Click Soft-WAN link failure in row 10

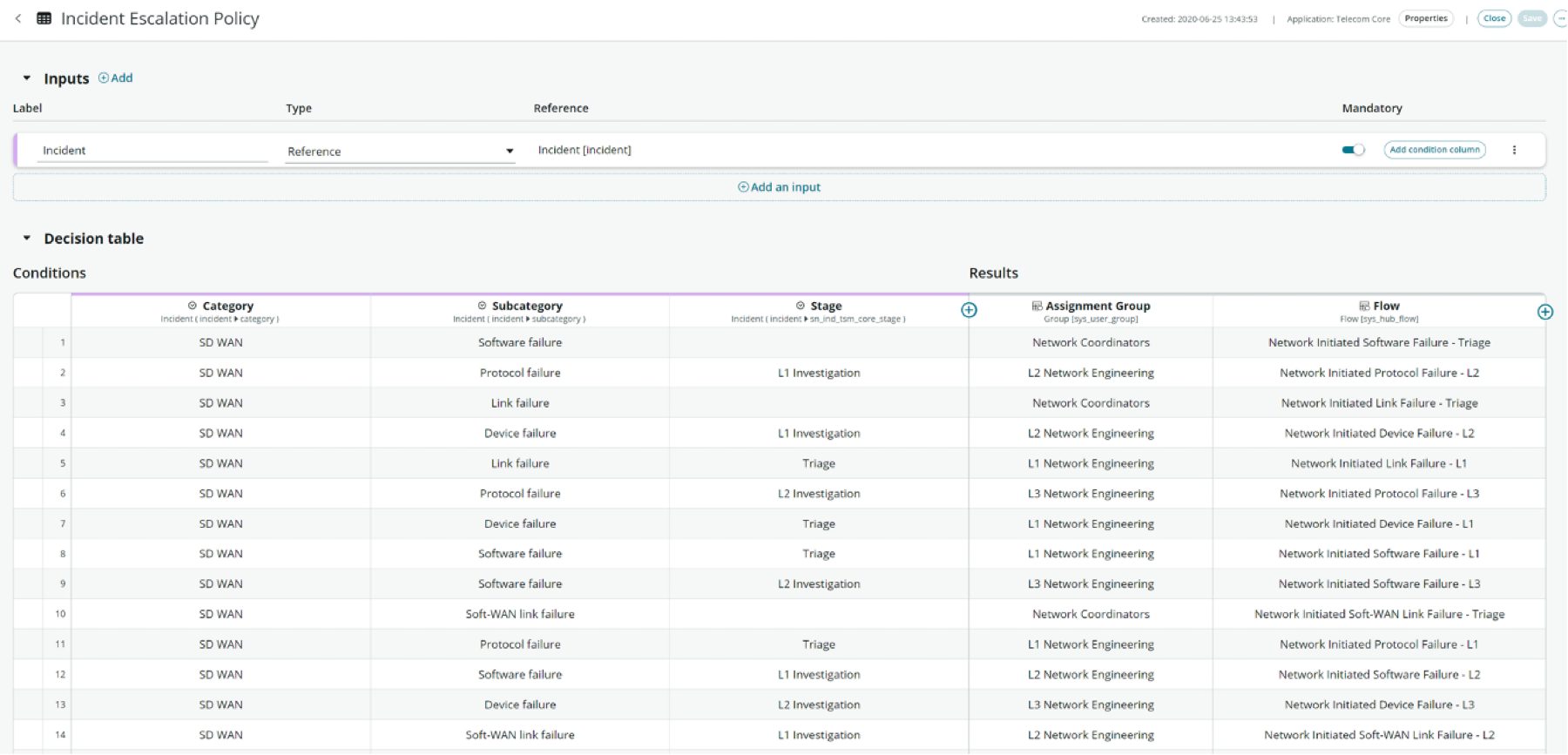tap(520, 614)
